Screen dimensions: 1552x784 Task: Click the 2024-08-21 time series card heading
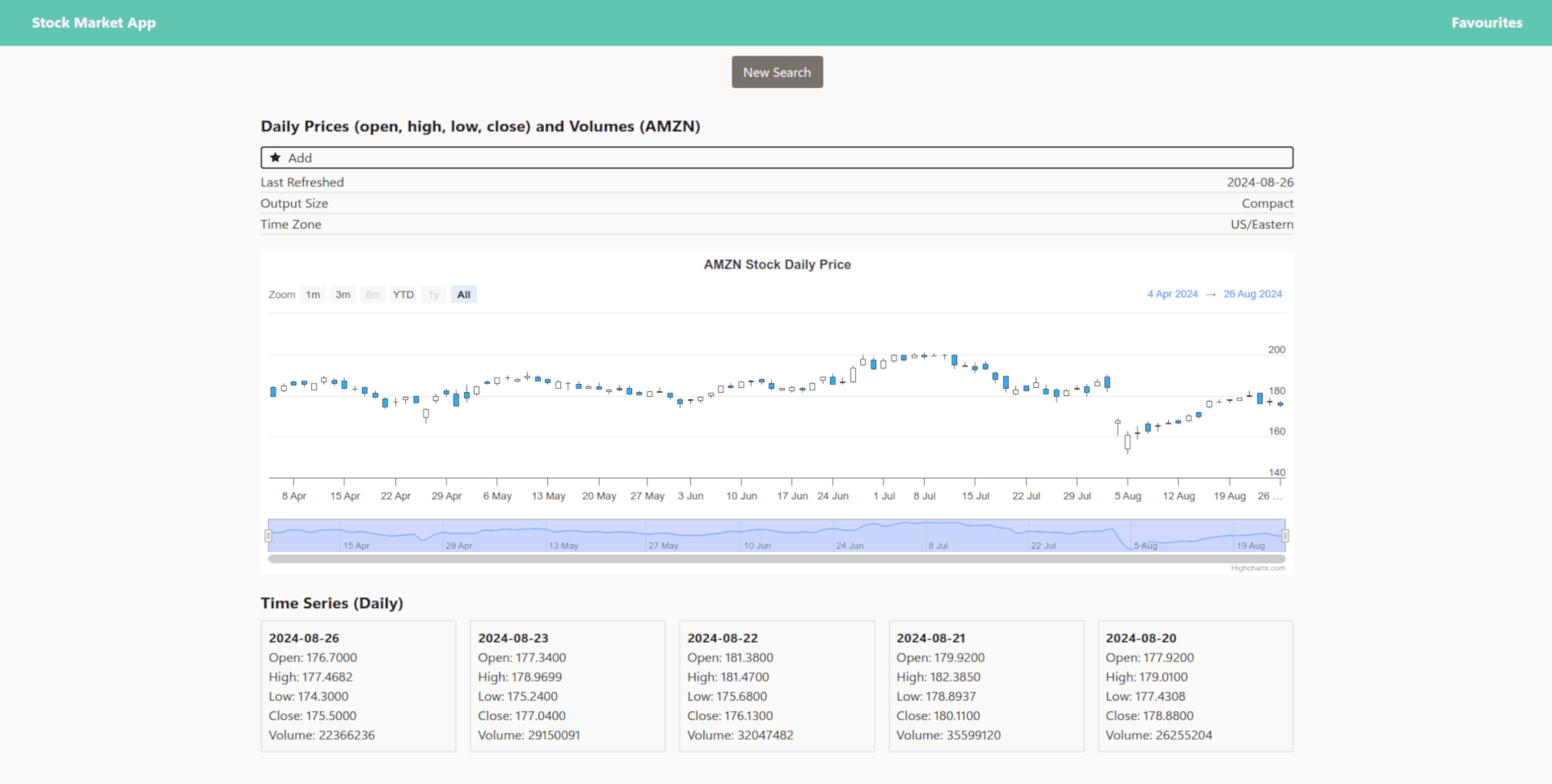pos(931,638)
